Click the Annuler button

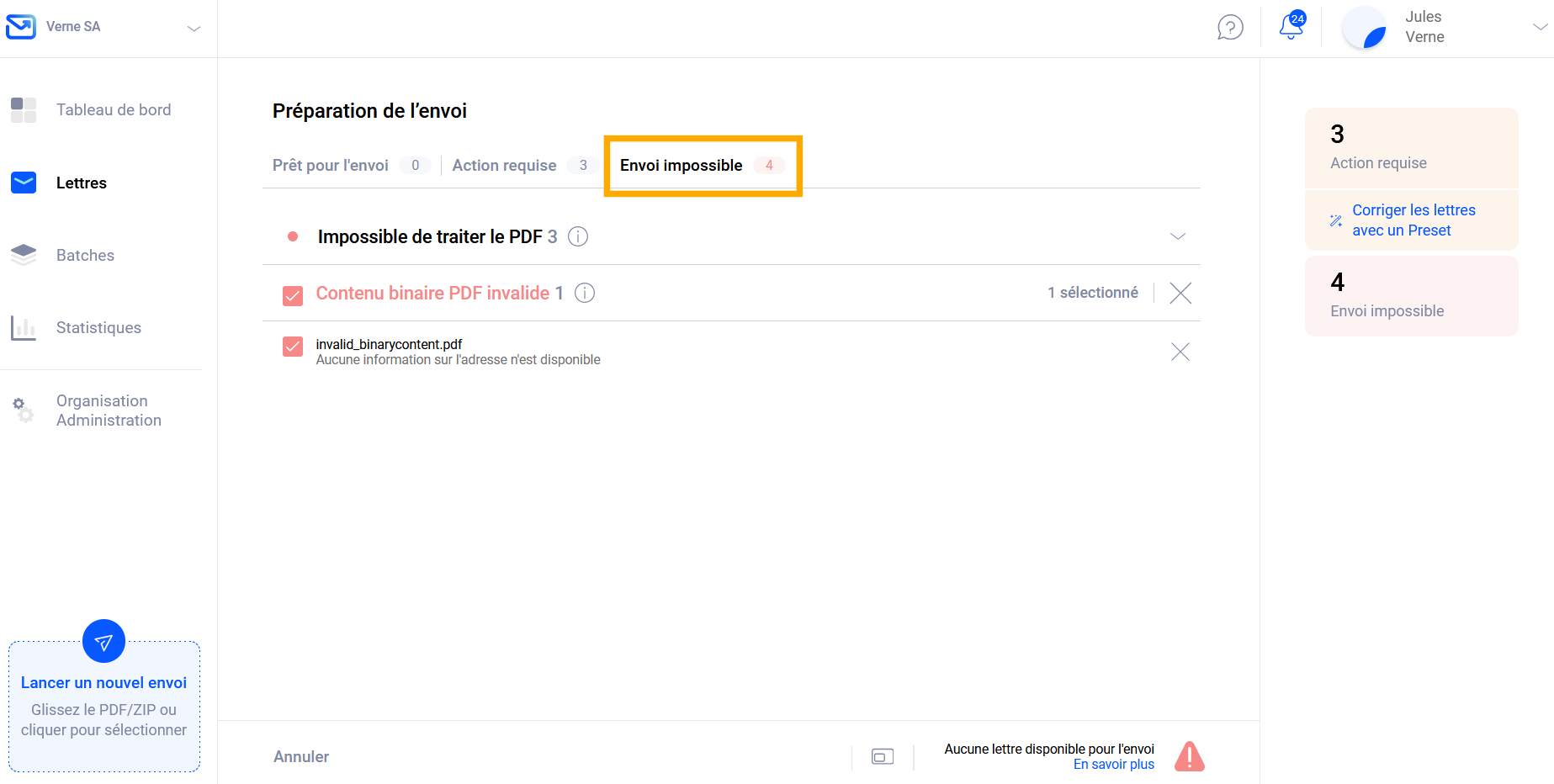point(301,757)
